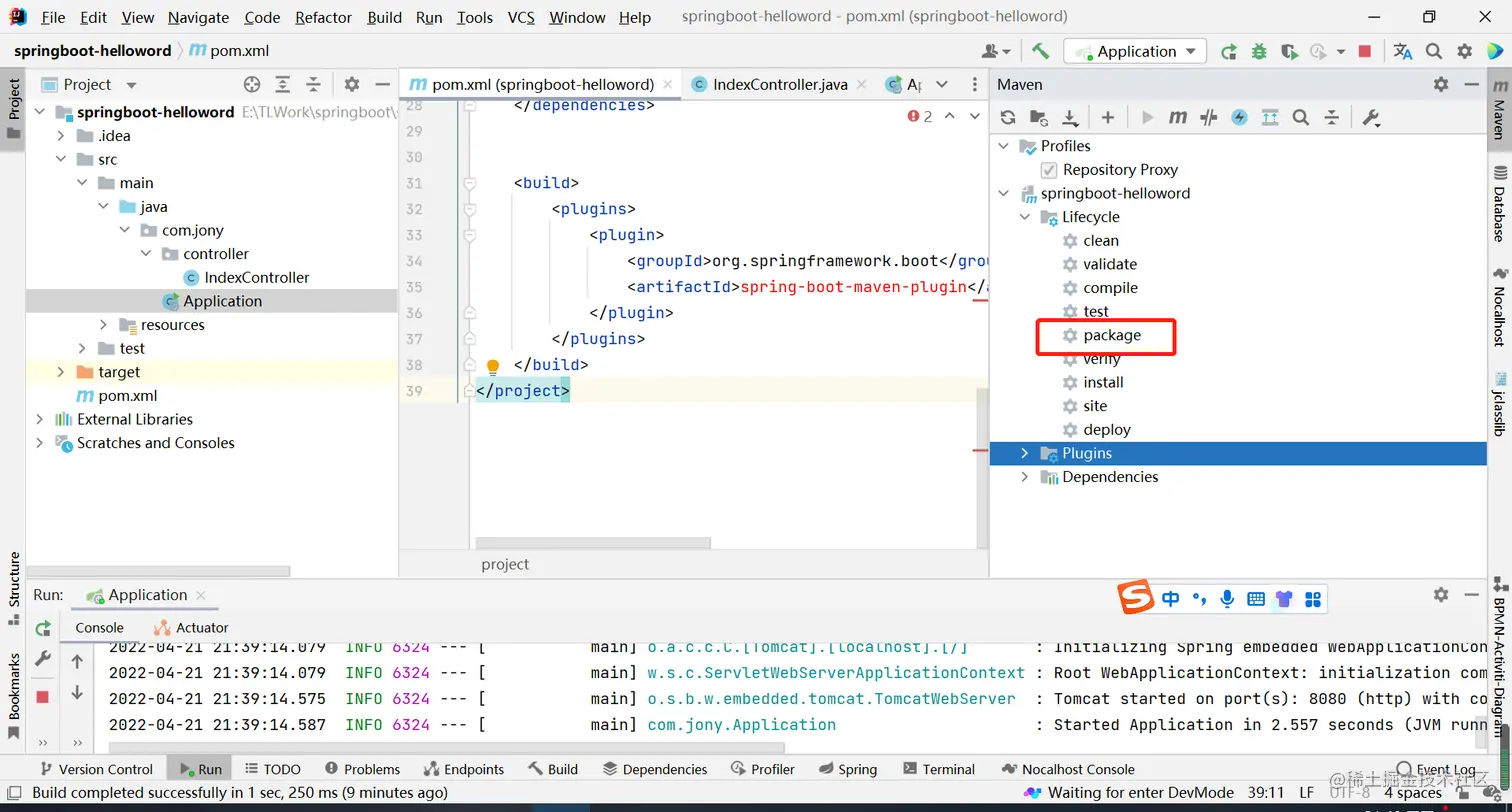
Task: Click Execute Maven Goal 'm' icon
Action: 1178,118
